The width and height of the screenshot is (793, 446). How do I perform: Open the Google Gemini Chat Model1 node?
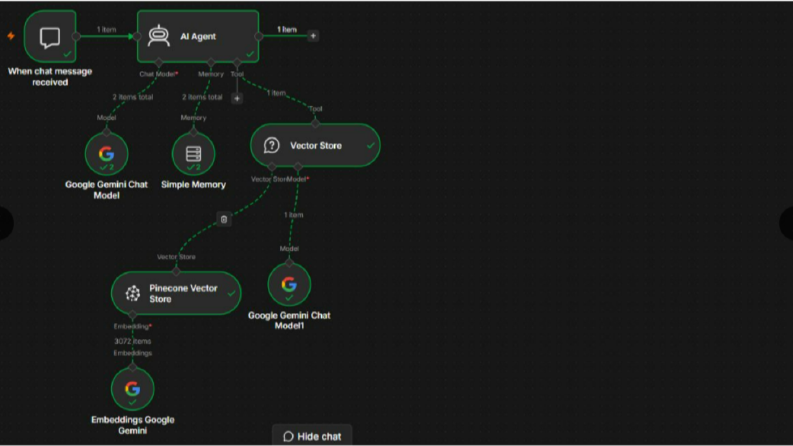289,284
